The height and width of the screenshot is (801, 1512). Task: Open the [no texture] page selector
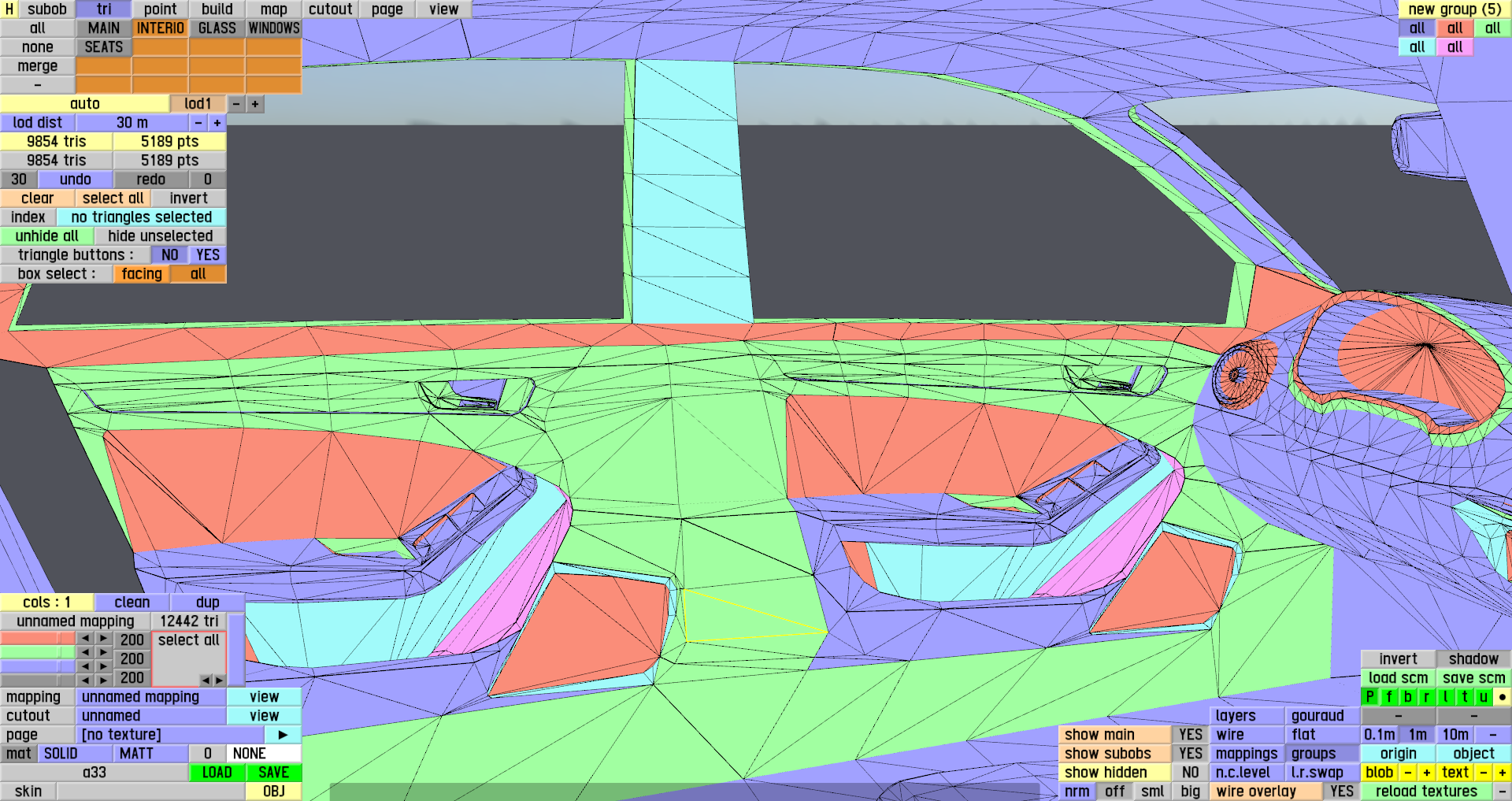click(170, 734)
